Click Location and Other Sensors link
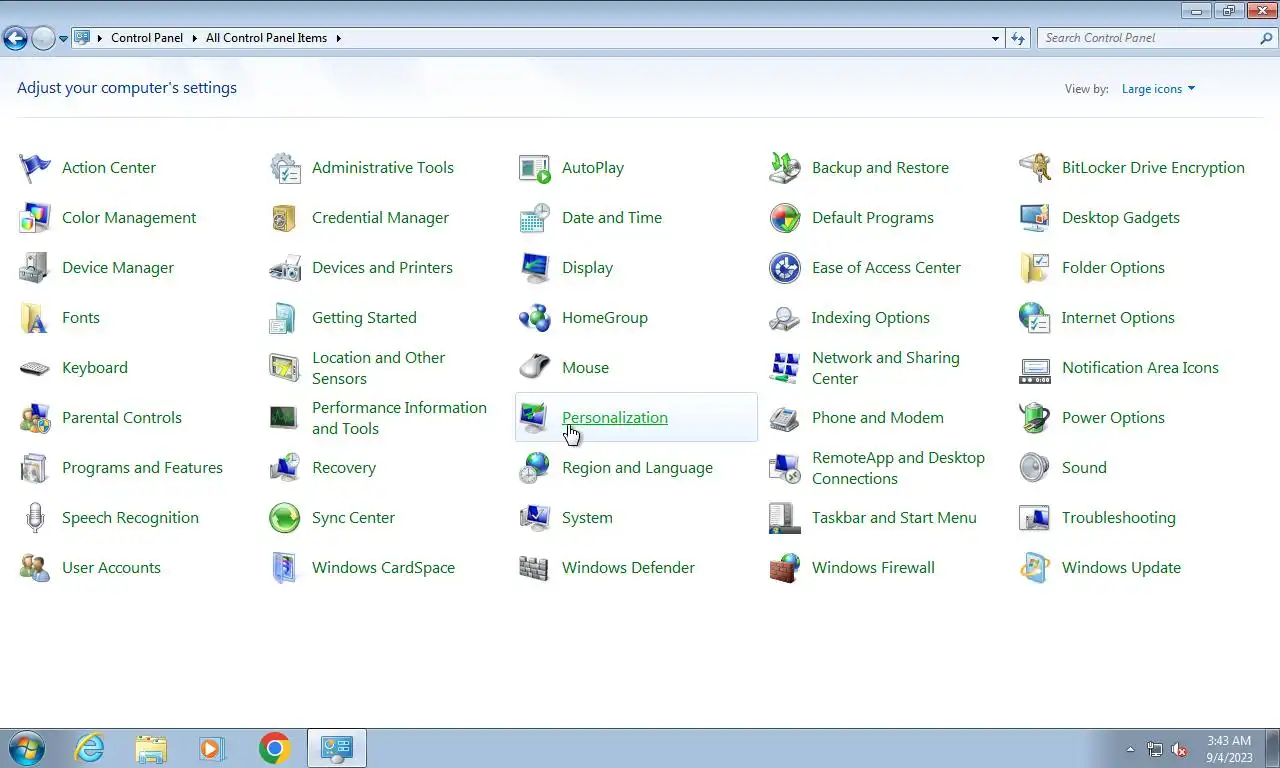 (x=378, y=368)
